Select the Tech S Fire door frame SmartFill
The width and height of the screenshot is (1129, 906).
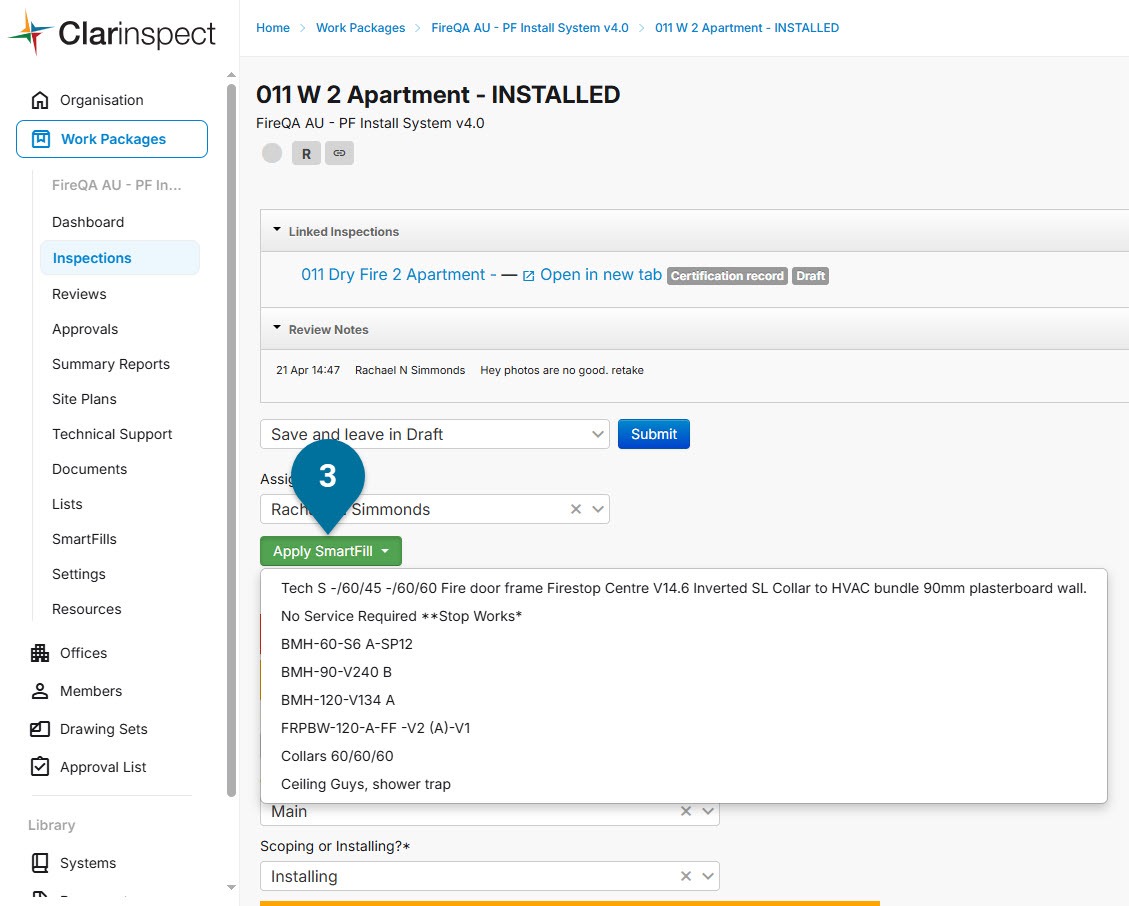pyautogui.click(x=683, y=588)
